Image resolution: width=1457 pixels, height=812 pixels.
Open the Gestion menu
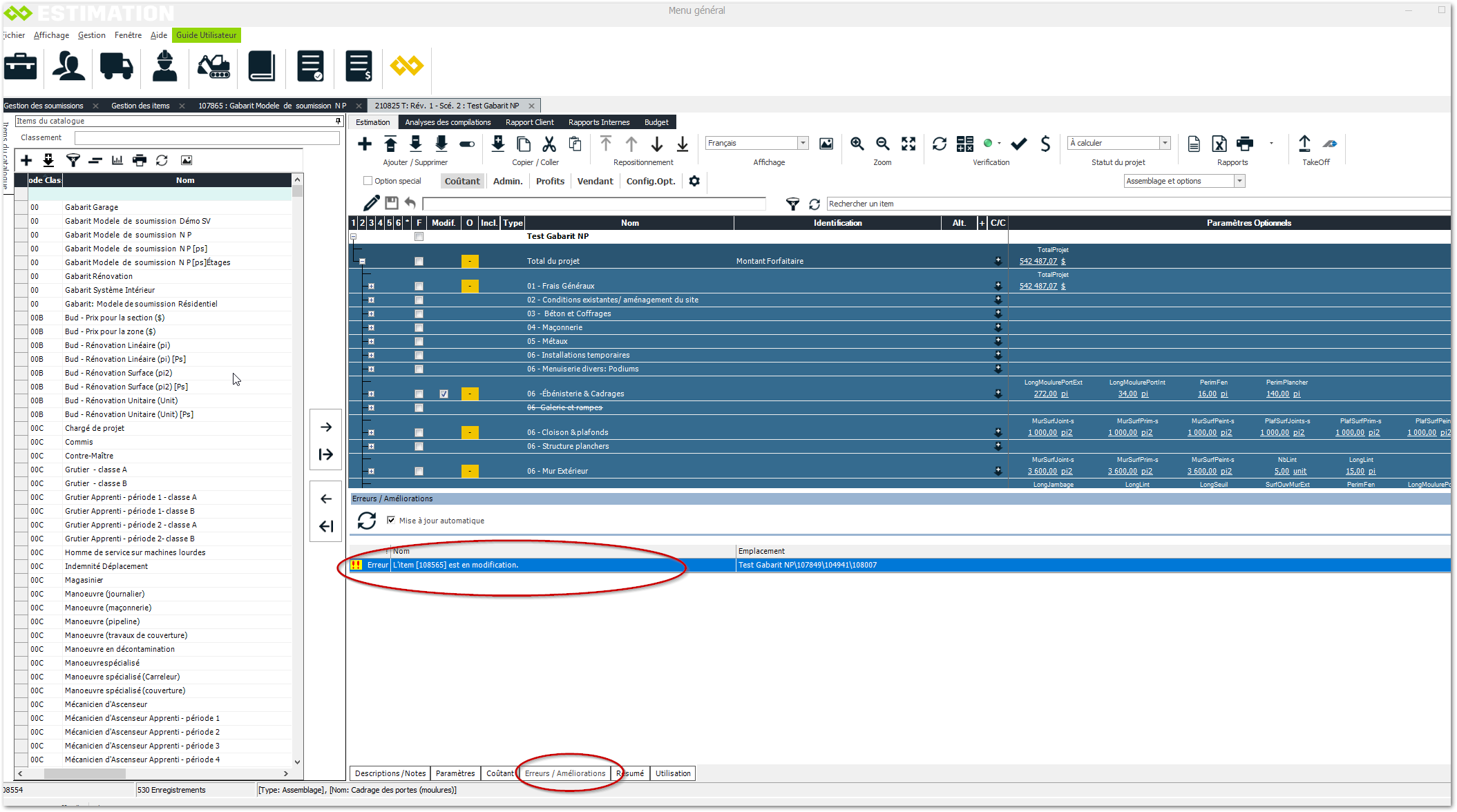pyautogui.click(x=91, y=35)
